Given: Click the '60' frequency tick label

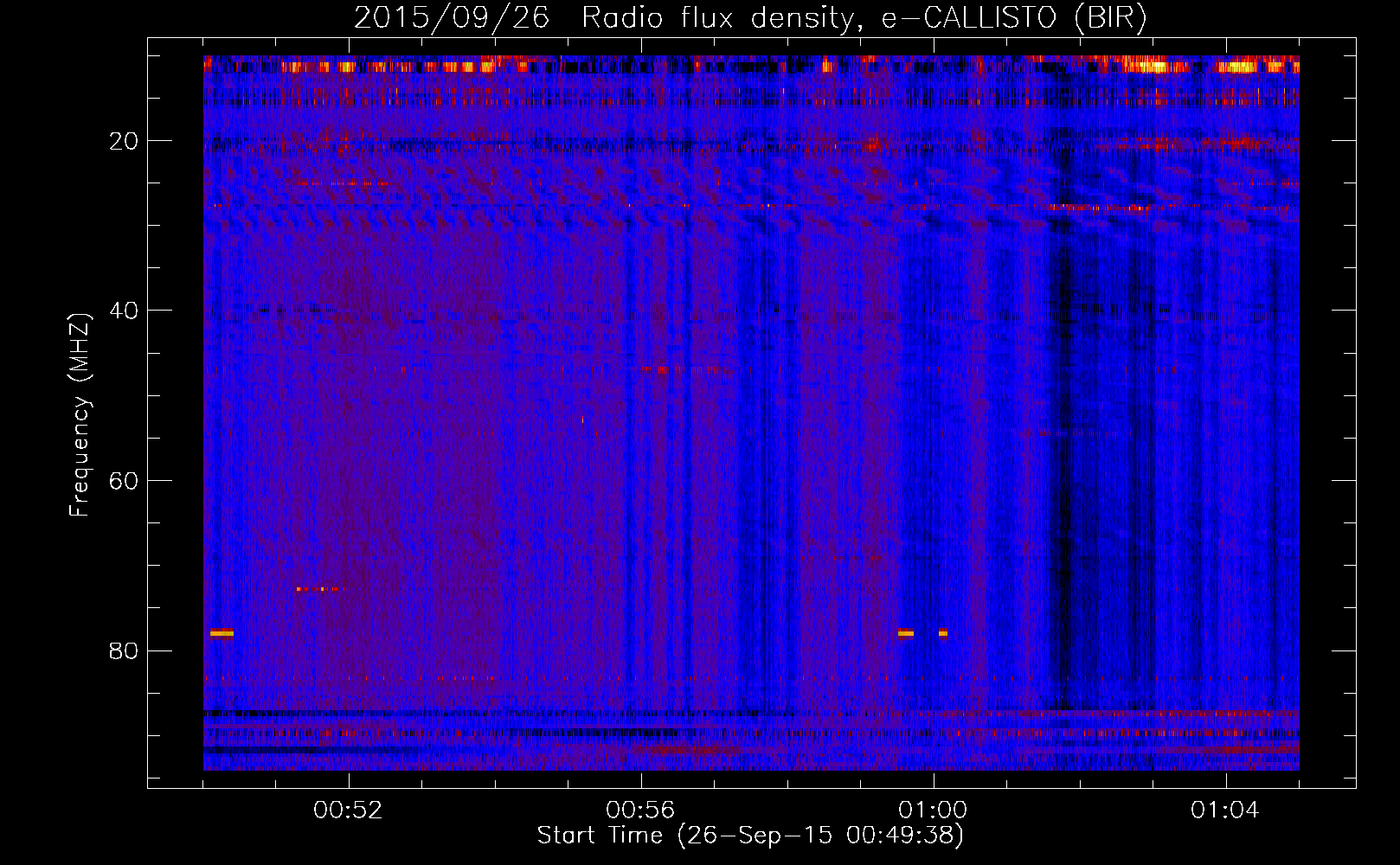Looking at the screenshot, I should 125,481.
